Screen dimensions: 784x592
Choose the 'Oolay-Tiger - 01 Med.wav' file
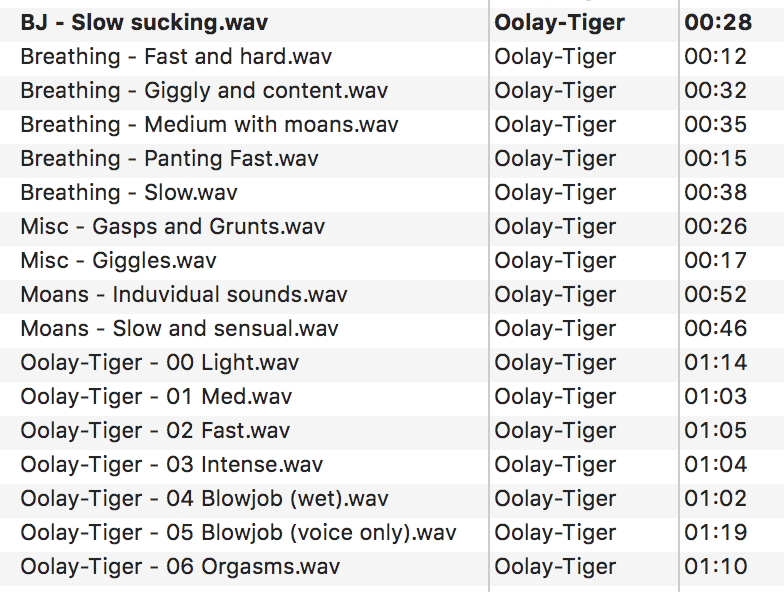(x=156, y=396)
